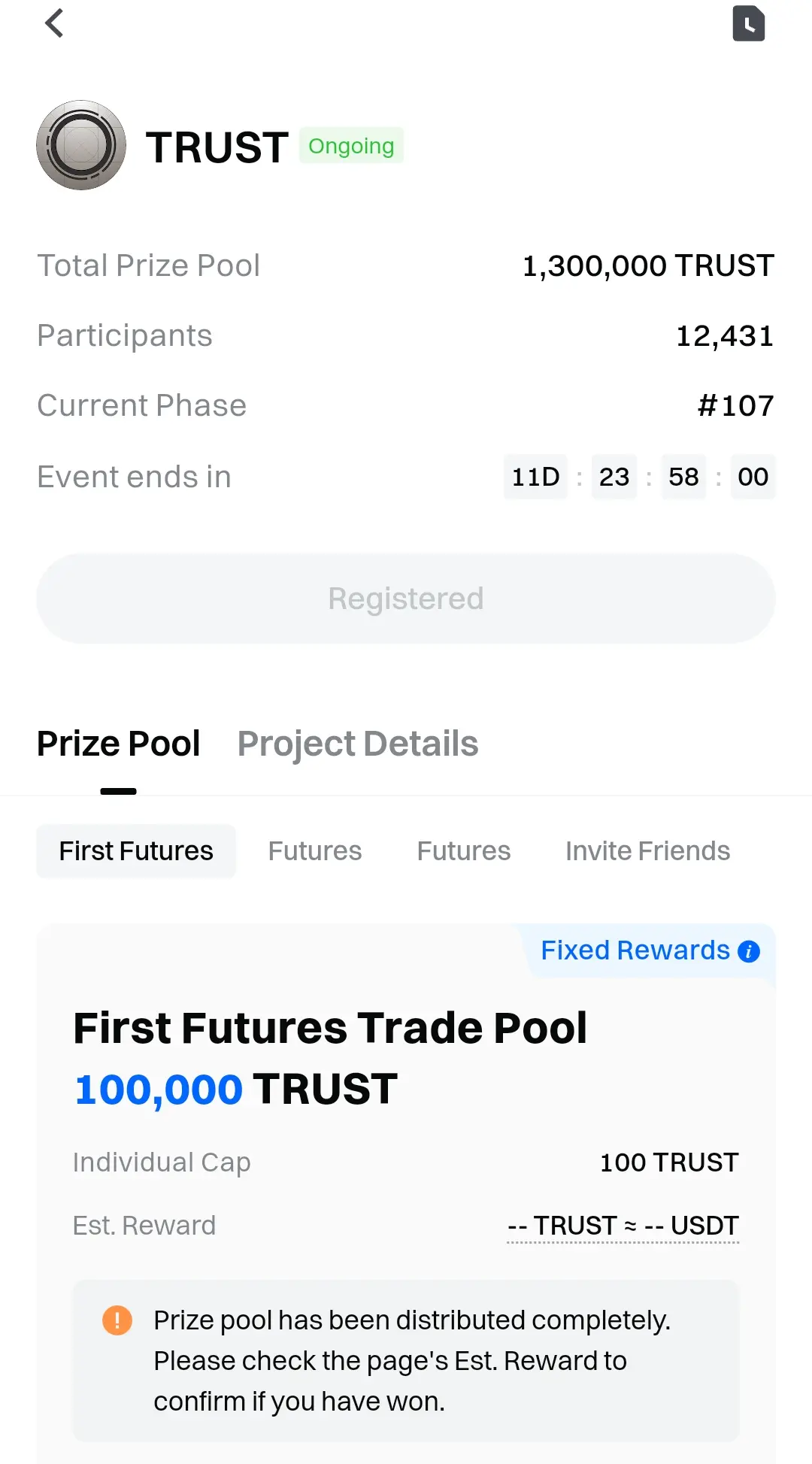Screen dimensions: 812x1464
Task: Tap the orange warning exclamation icon
Action: coord(117,1320)
